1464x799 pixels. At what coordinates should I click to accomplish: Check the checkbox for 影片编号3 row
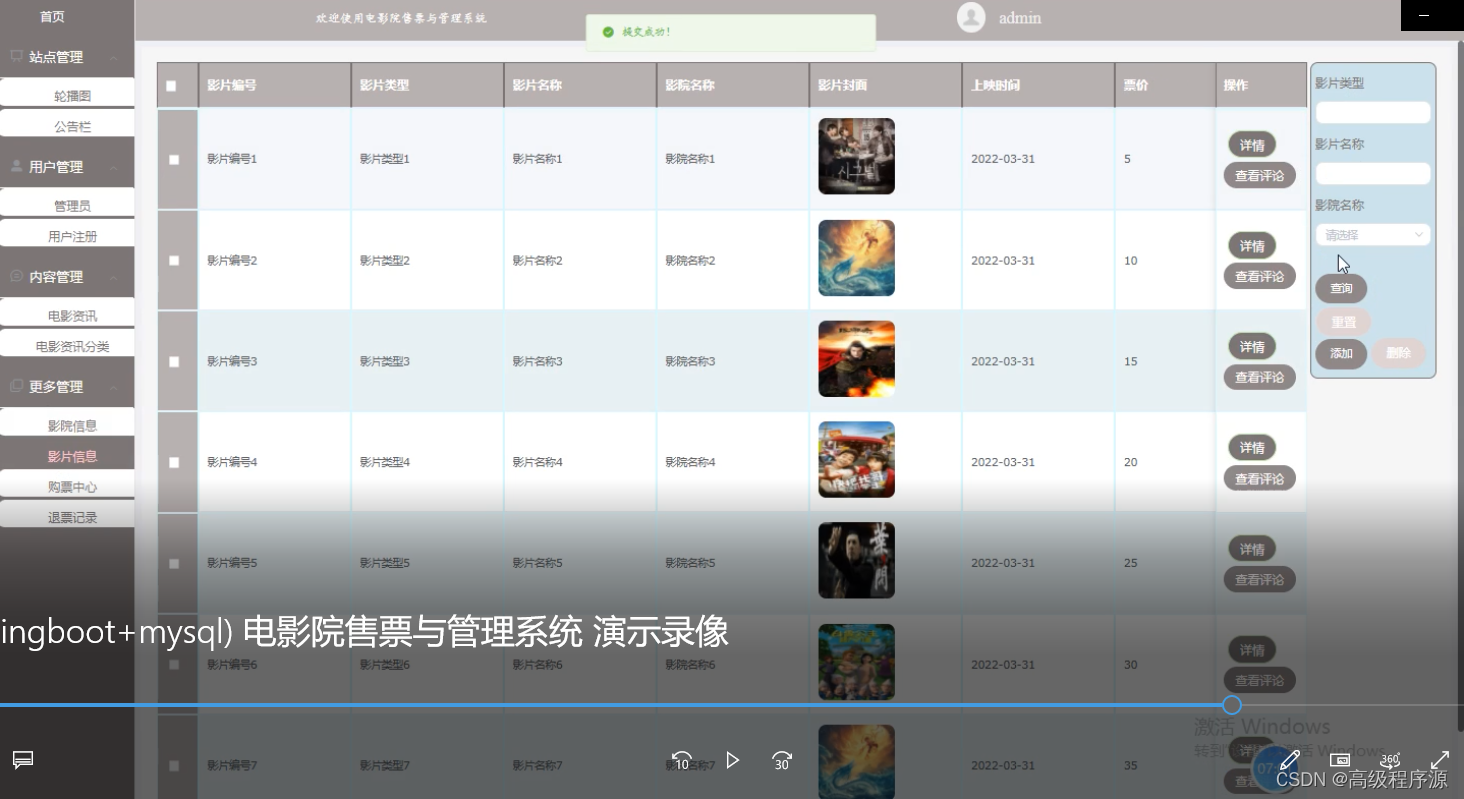click(174, 361)
